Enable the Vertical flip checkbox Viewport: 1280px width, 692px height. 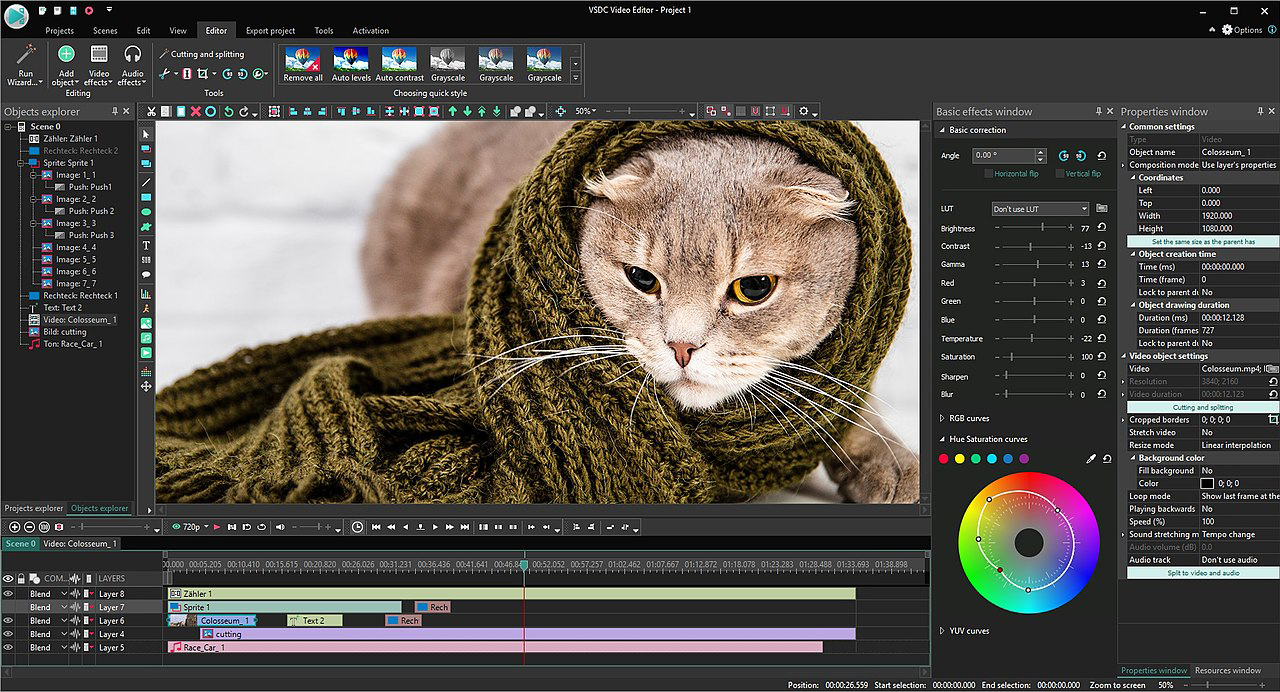(x=1059, y=174)
